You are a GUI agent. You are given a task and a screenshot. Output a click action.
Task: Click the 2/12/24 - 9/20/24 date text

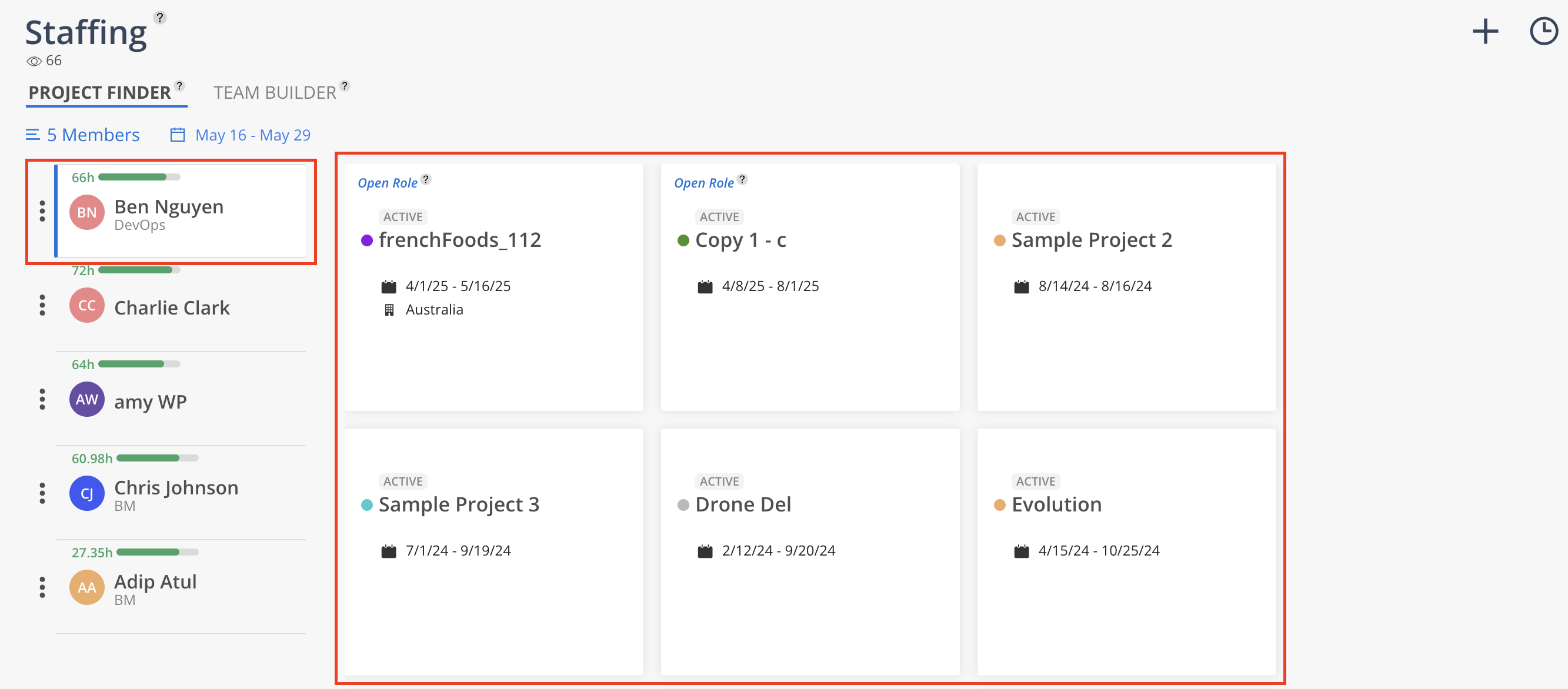pos(778,551)
